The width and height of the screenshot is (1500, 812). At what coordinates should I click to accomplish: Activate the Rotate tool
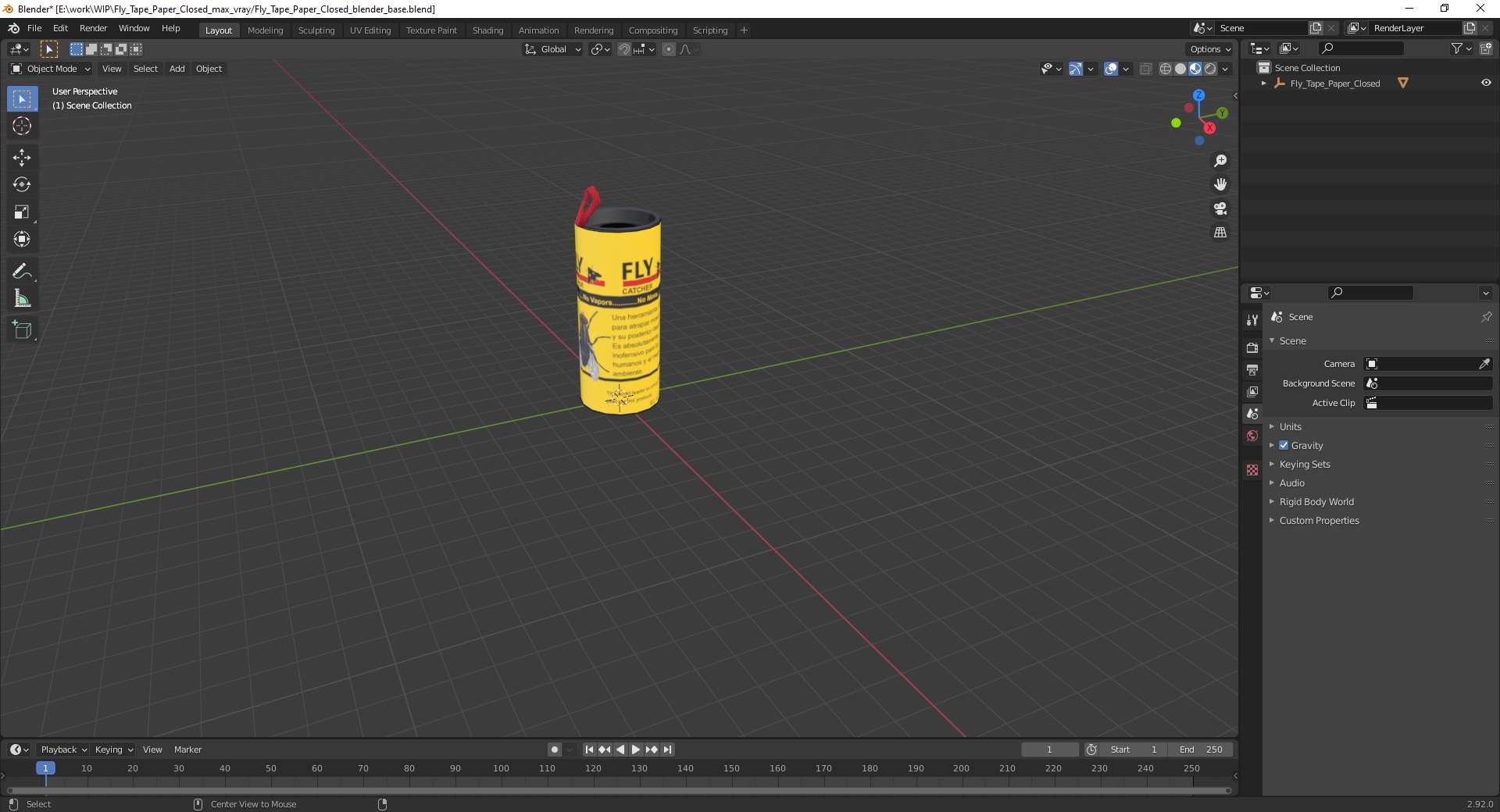click(22, 185)
